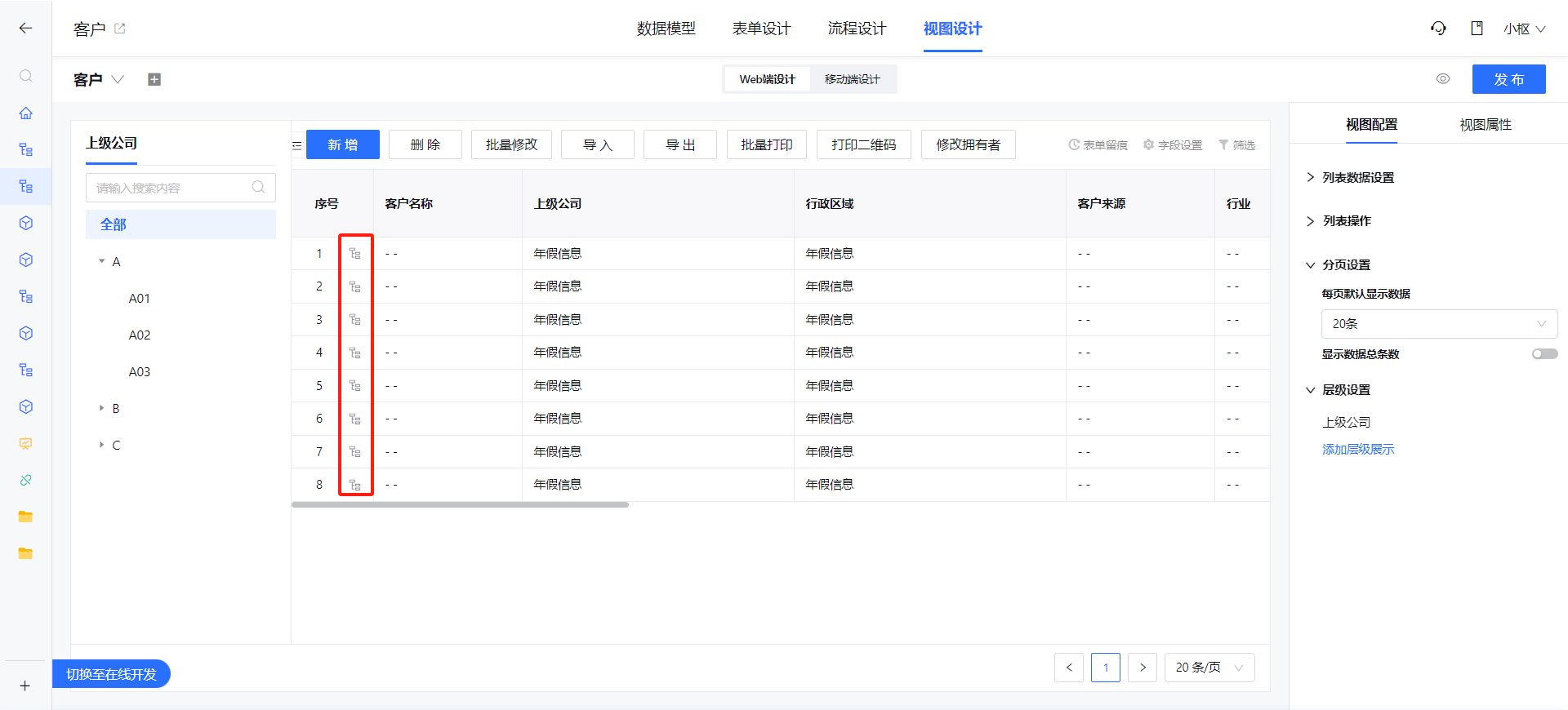Switch to 表单设计 tab
This screenshot has height=710, width=1568.
(x=762, y=29)
